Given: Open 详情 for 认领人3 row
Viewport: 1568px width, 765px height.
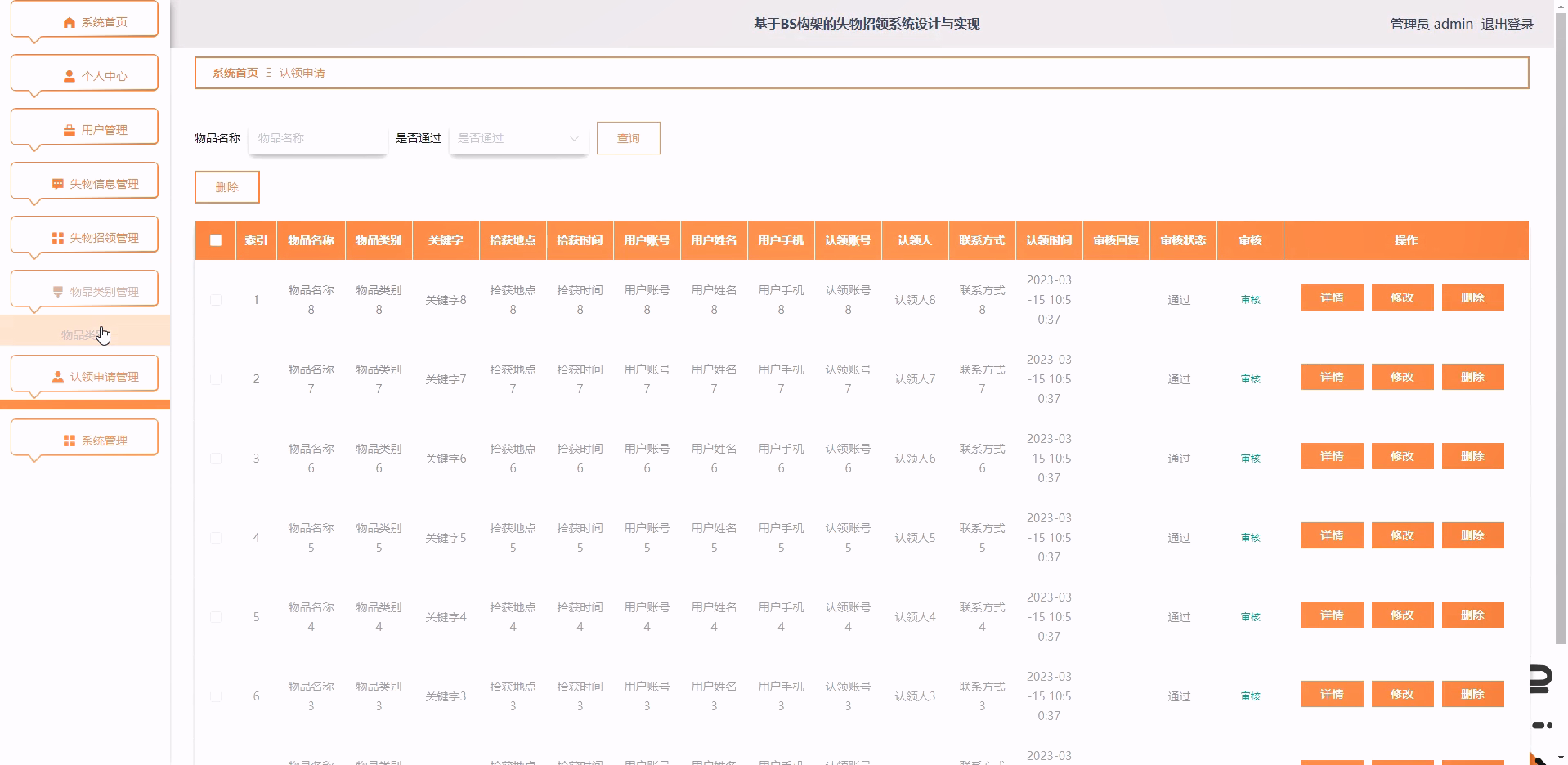Looking at the screenshot, I should click(x=1333, y=694).
